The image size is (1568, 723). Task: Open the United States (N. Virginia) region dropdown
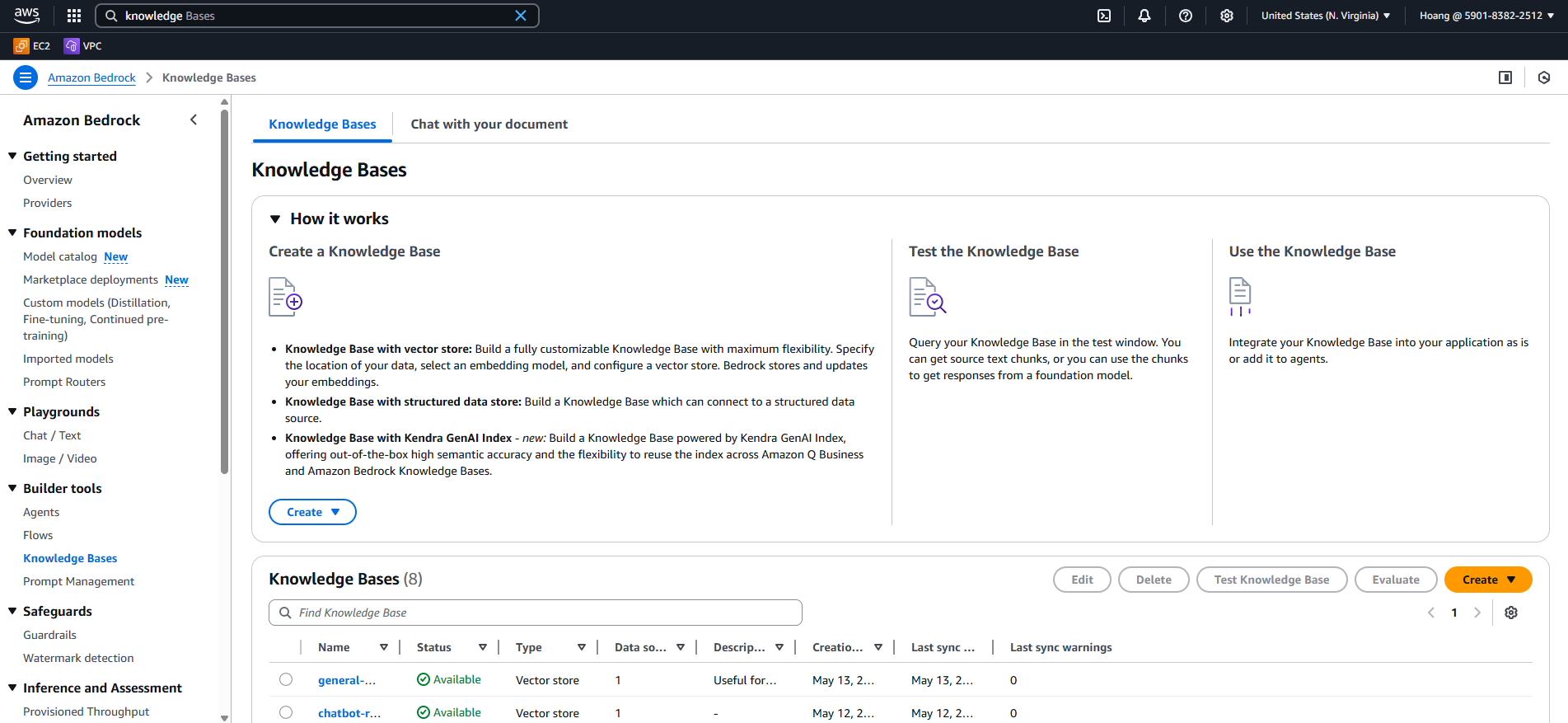coord(1326,16)
